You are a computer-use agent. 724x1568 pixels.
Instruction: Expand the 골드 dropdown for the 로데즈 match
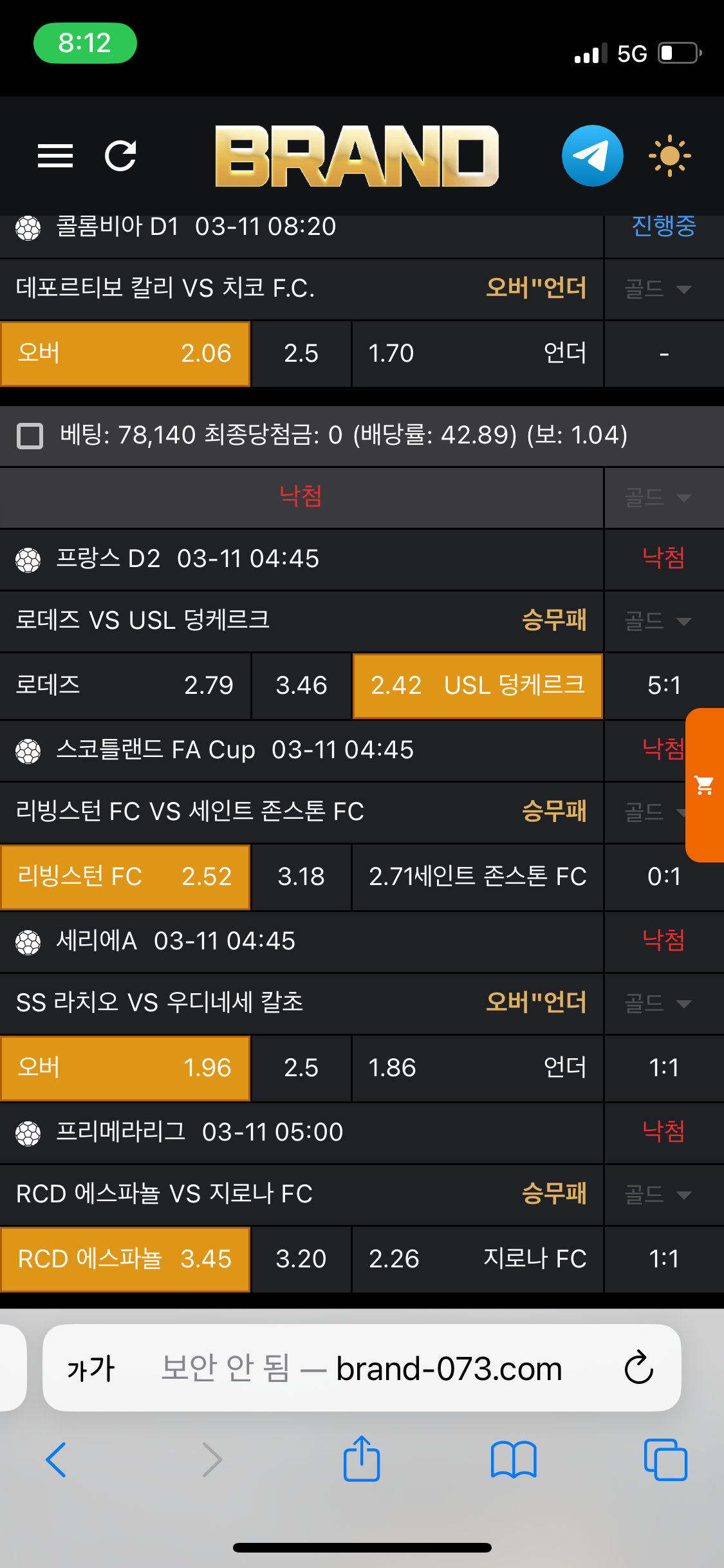[659, 621]
